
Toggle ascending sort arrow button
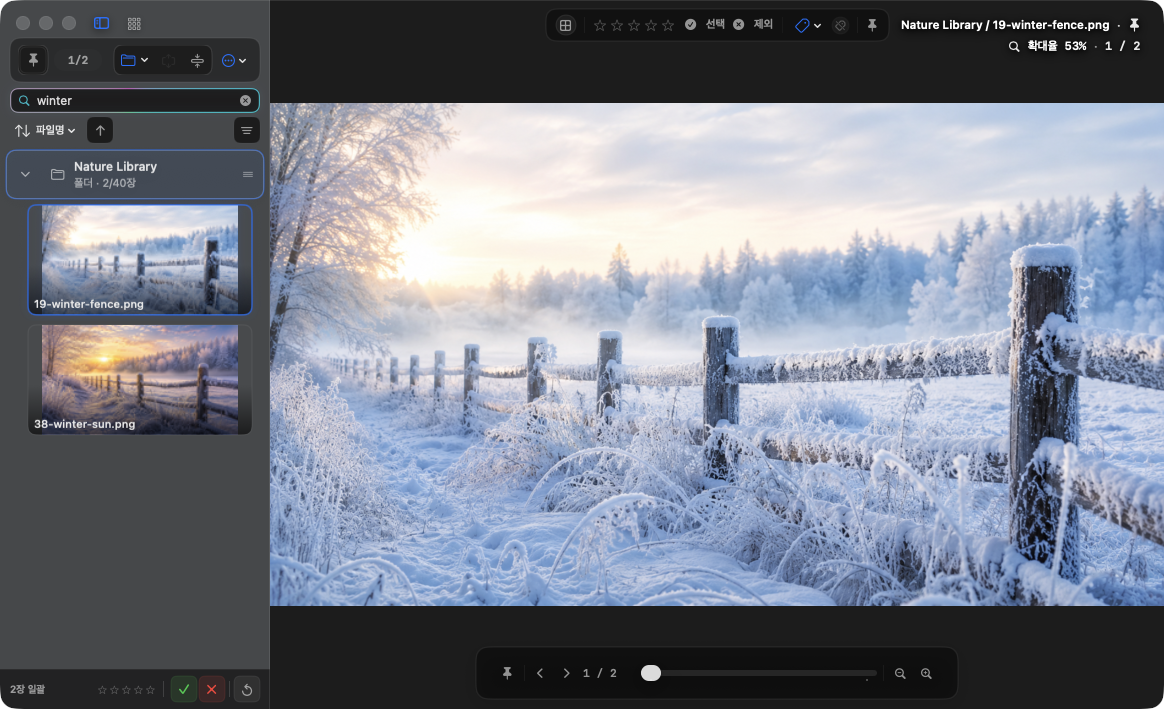click(100, 131)
